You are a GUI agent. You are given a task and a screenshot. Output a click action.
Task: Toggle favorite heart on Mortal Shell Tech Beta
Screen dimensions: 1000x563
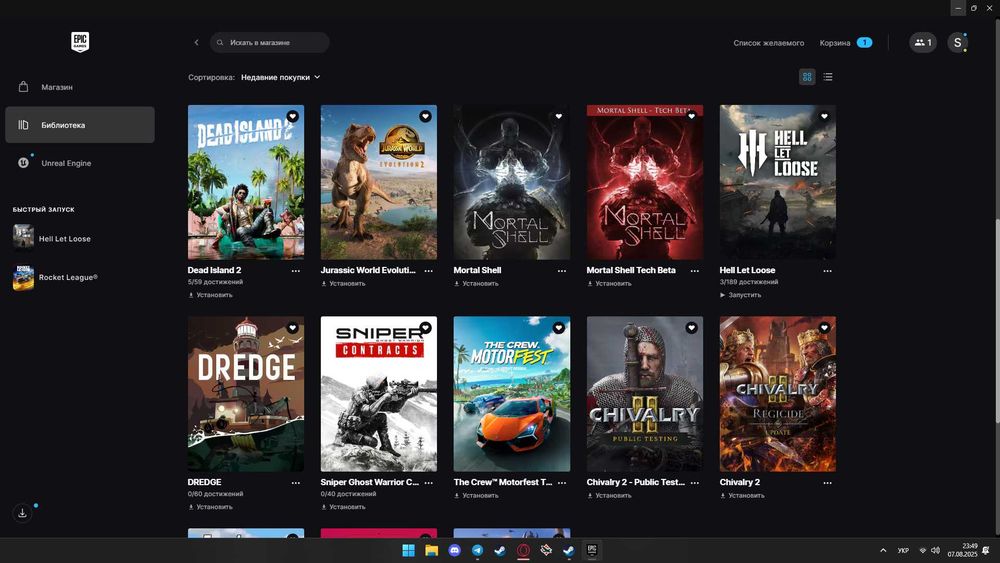[691, 116]
